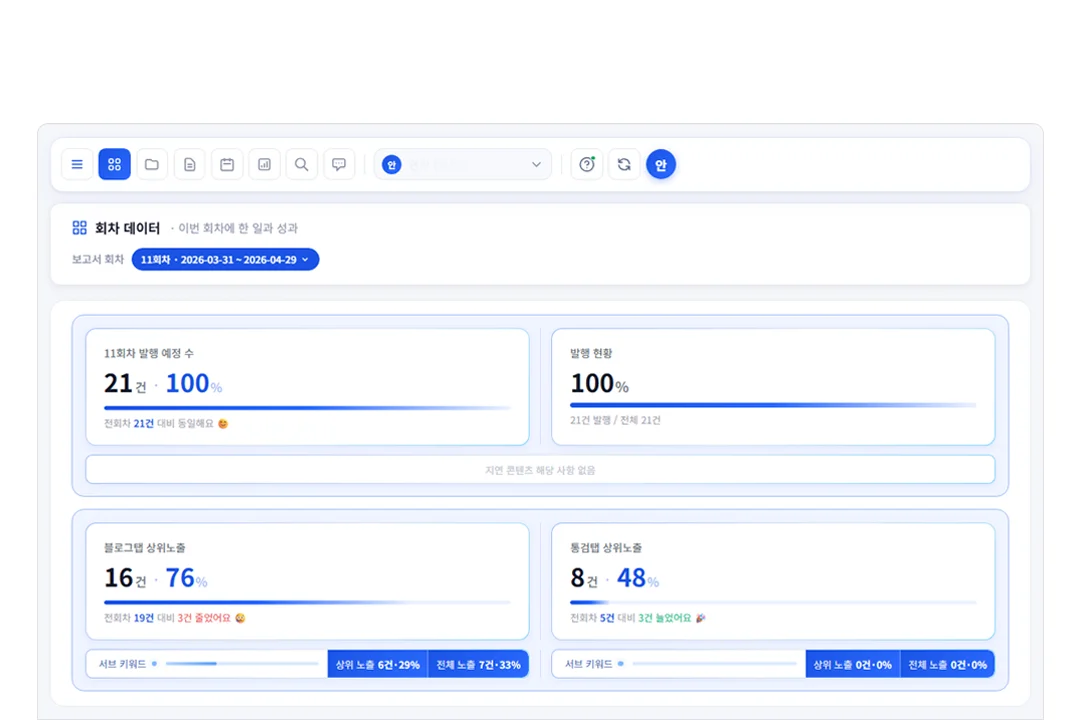
Task: Expand the account selector dropdown
Action: 463,165
